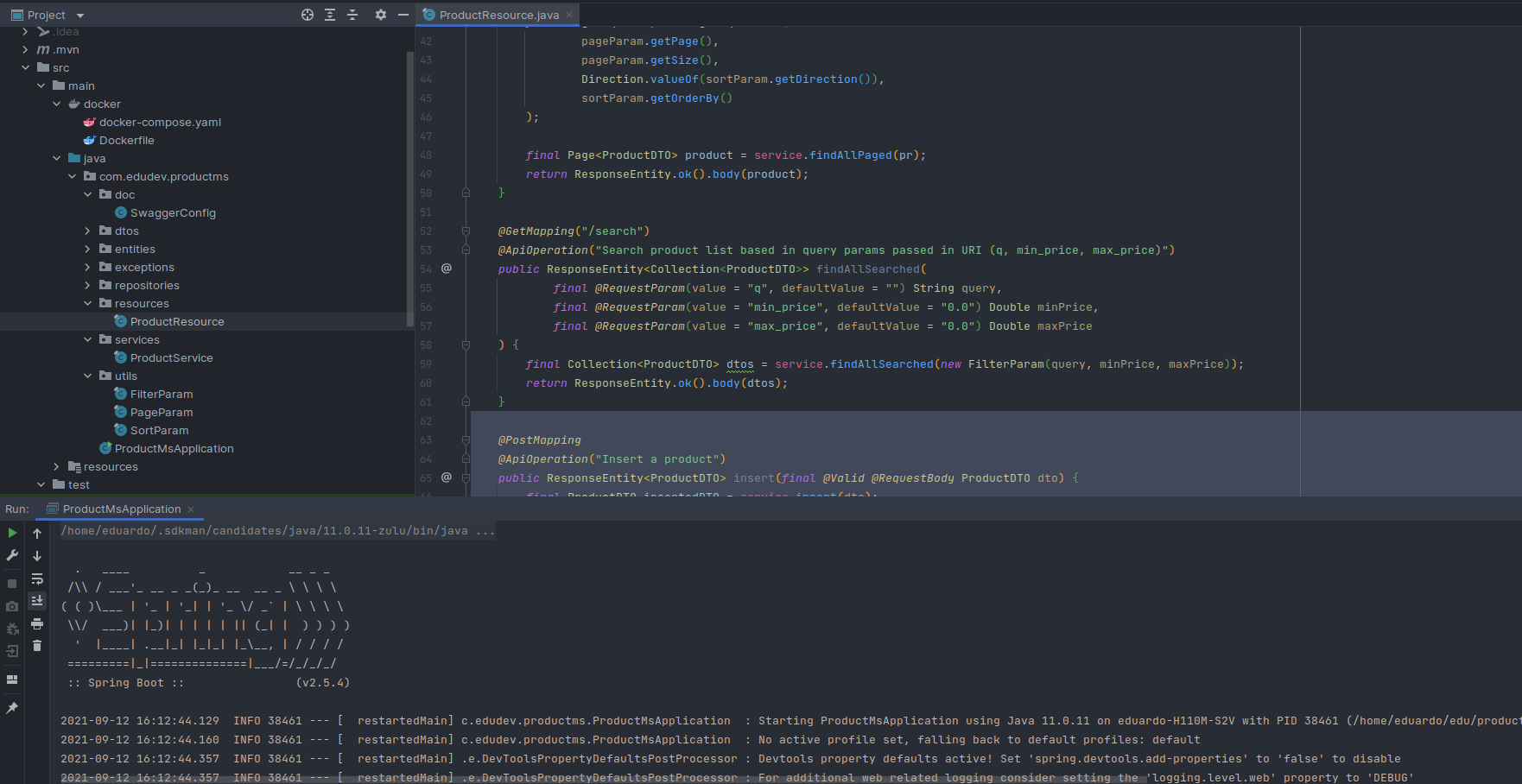
Task: Stop the running application
Action: pos(12,584)
